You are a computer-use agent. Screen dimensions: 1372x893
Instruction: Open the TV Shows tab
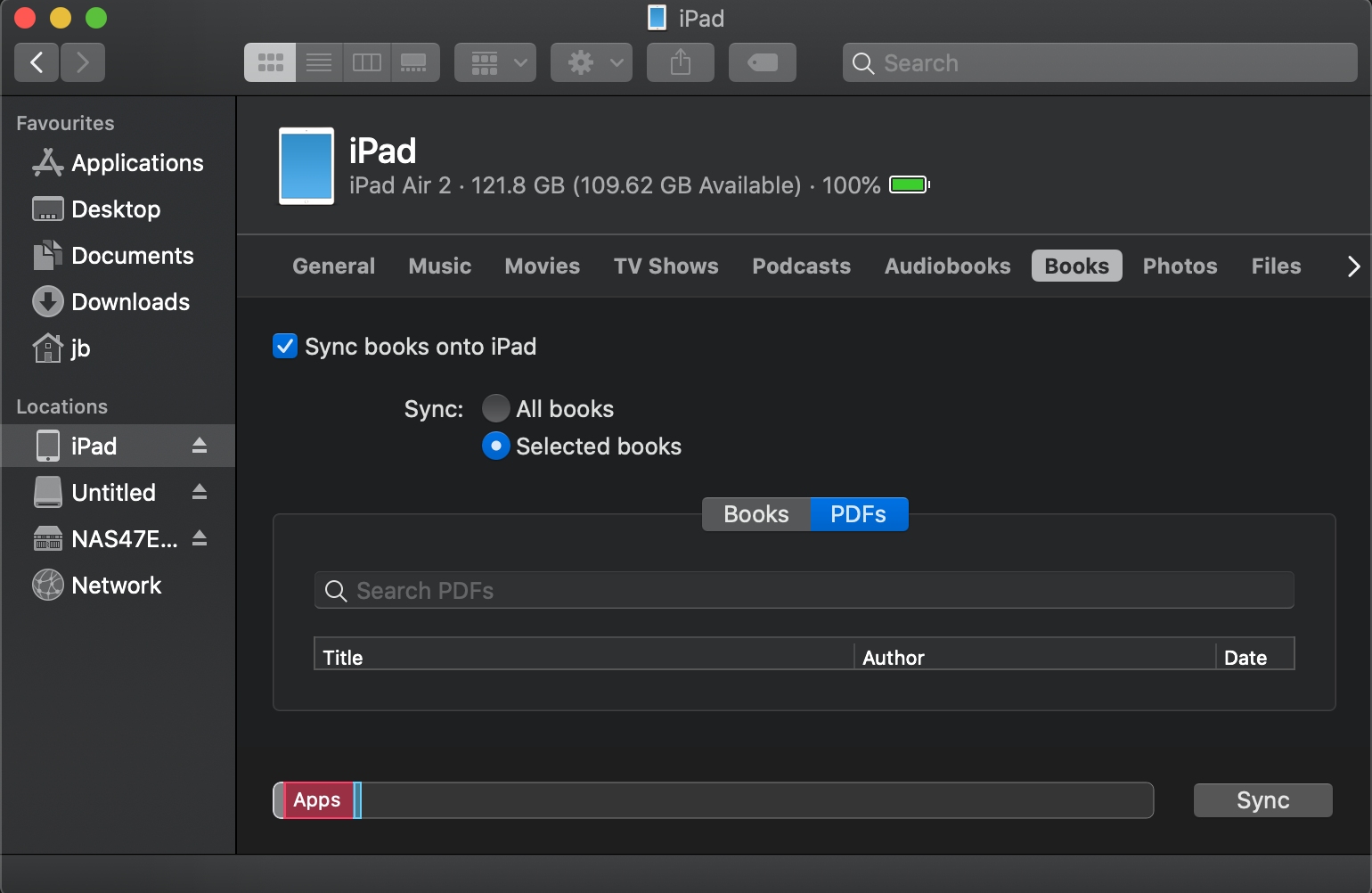pos(666,266)
